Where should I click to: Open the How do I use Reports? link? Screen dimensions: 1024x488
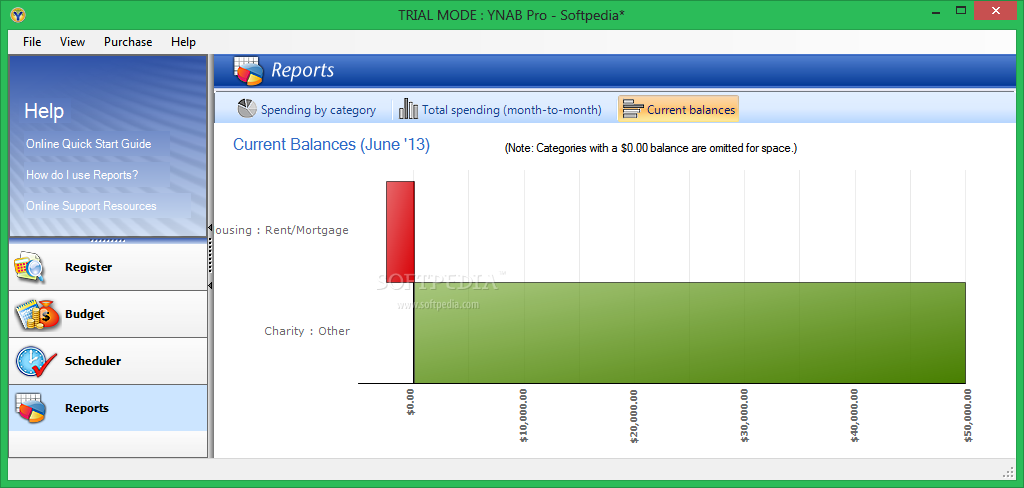tap(82, 175)
